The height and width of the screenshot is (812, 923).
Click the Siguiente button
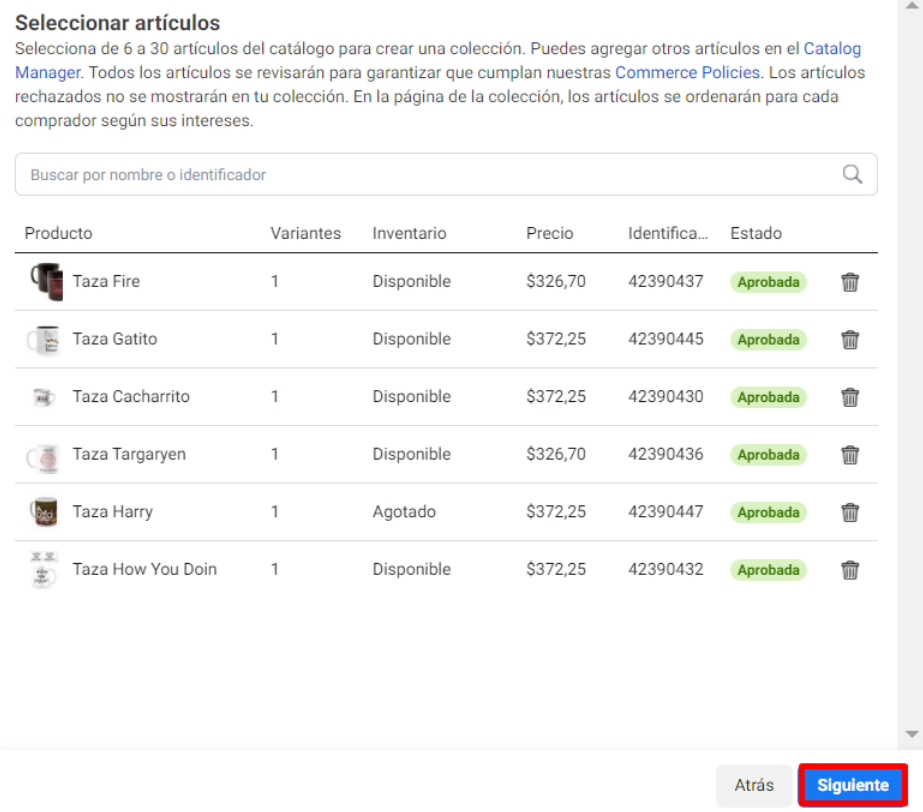(x=852, y=785)
